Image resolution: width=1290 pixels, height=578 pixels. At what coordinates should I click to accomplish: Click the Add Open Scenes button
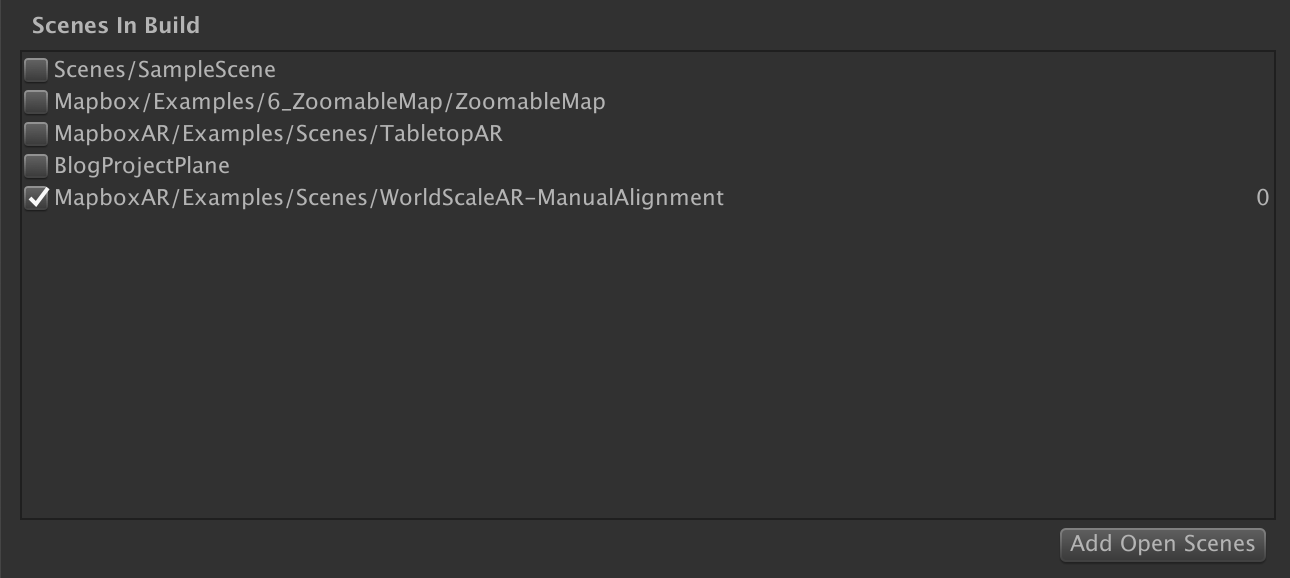click(1162, 544)
